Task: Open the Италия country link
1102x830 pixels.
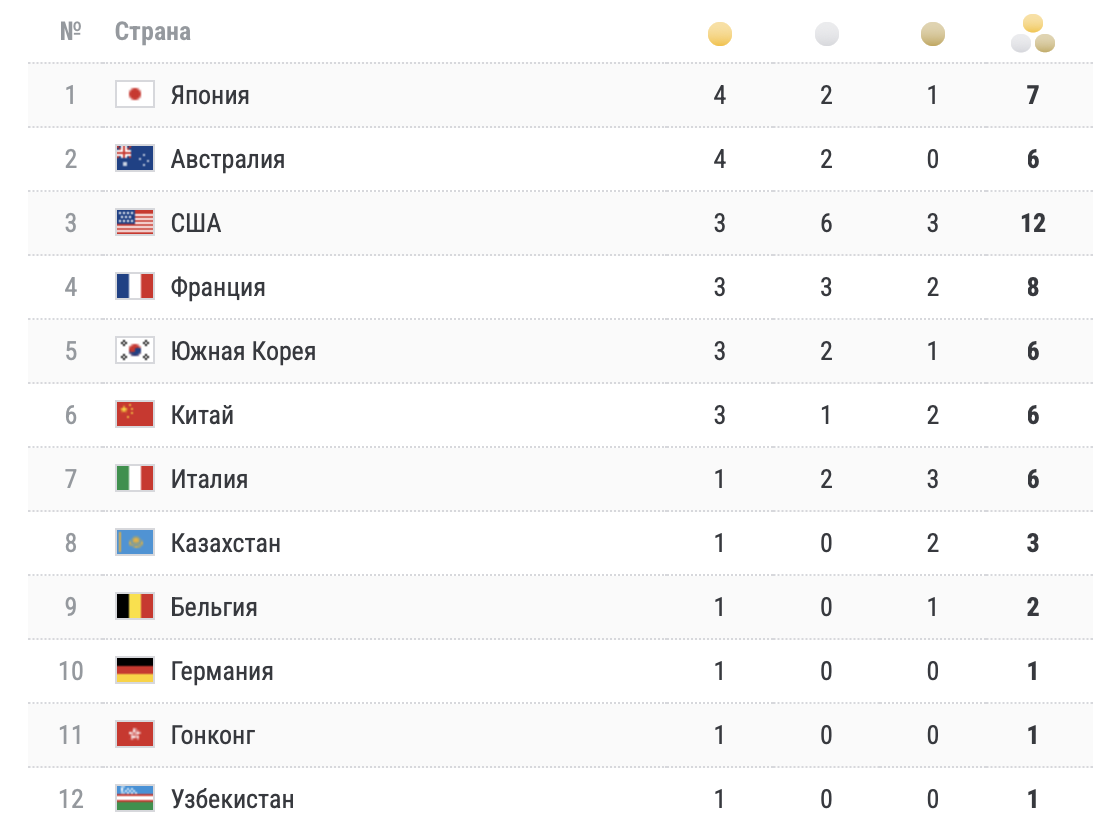Action: coord(209,479)
